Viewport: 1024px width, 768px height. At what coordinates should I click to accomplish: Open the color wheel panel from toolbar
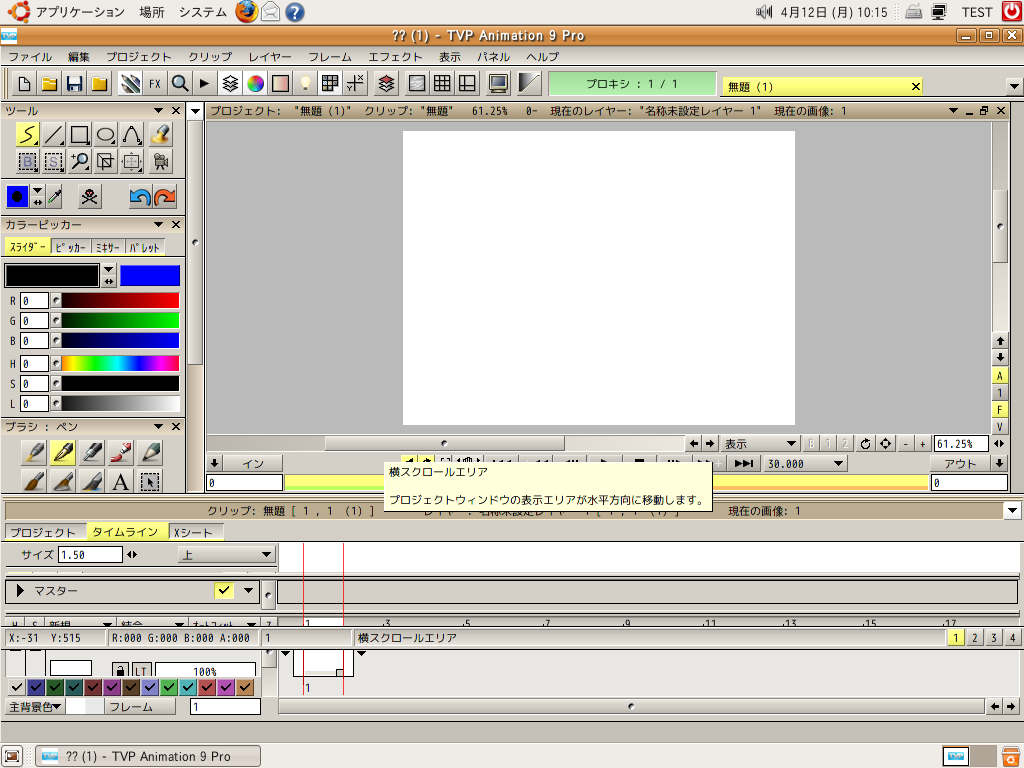click(255, 84)
